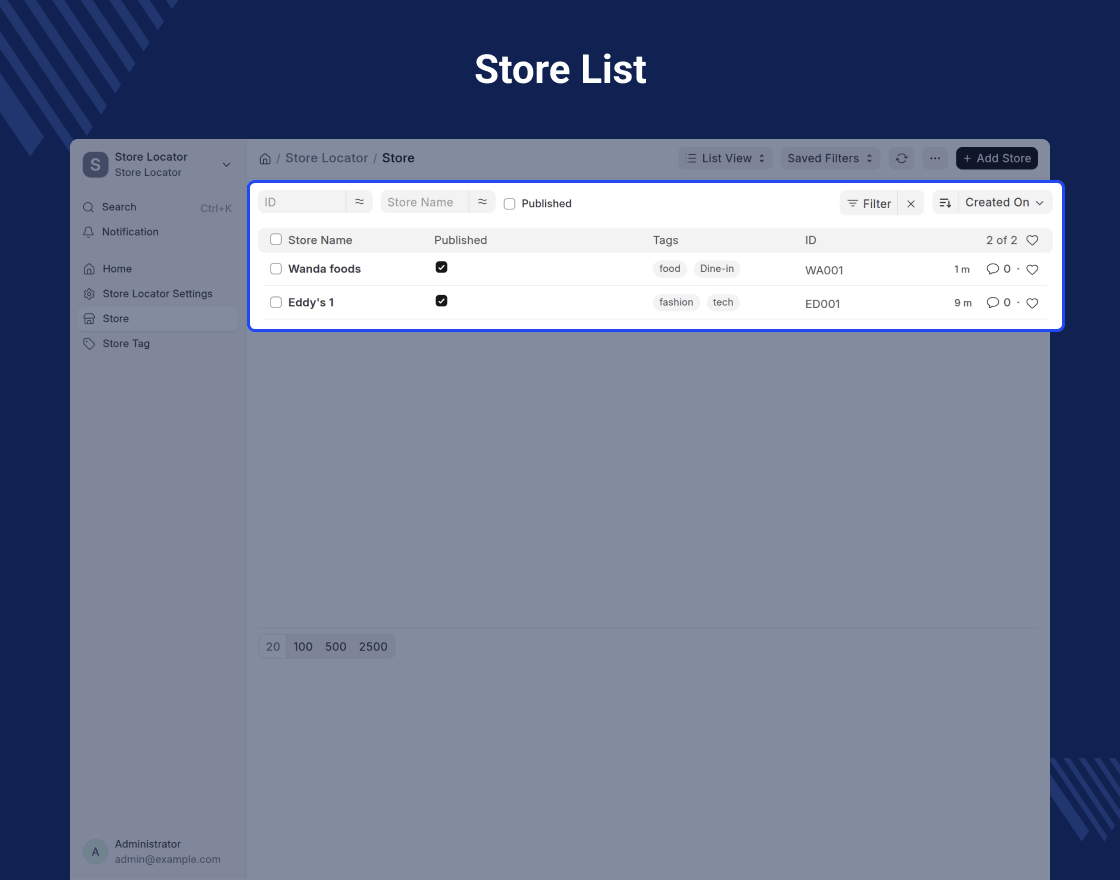Image resolution: width=1120 pixels, height=880 pixels.
Task: Click Store Locator breadcrumb link
Action: pyautogui.click(x=326, y=159)
